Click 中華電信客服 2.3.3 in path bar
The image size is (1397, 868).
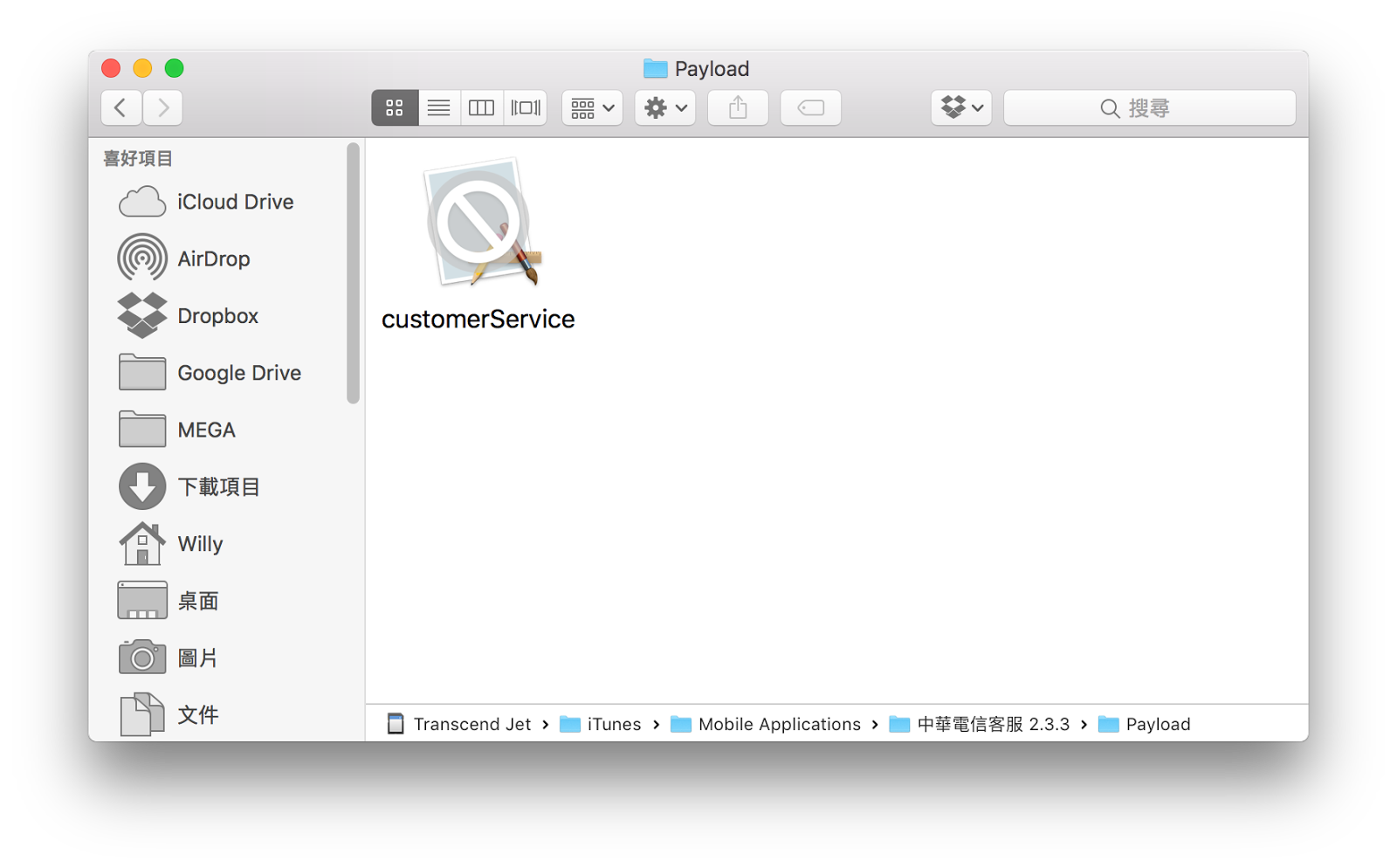tap(994, 724)
